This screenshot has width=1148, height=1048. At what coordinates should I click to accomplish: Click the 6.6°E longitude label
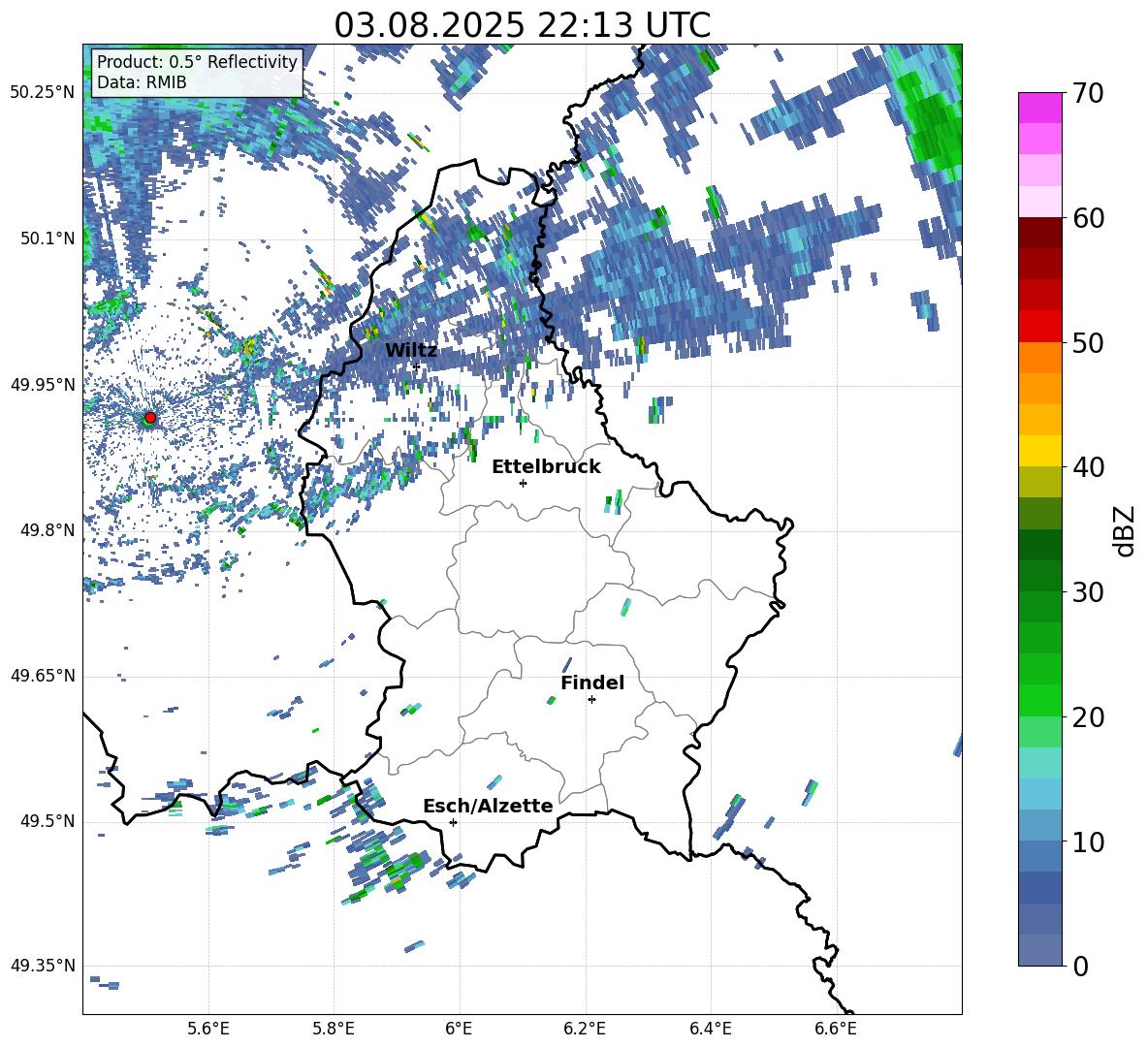pyautogui.click(x=836, y=1029)
